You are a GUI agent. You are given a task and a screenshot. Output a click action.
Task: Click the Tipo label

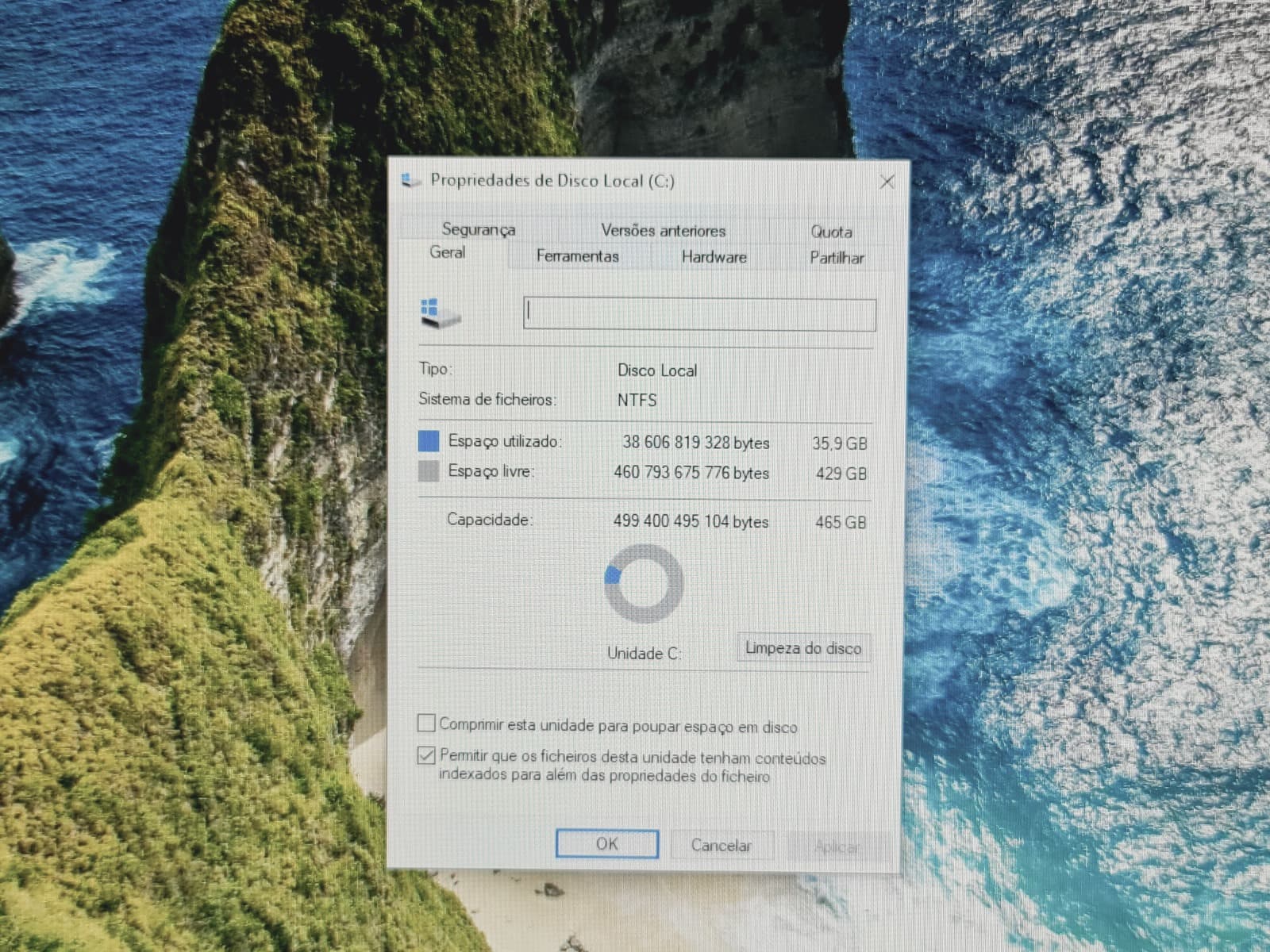click(x=435, y=369)
